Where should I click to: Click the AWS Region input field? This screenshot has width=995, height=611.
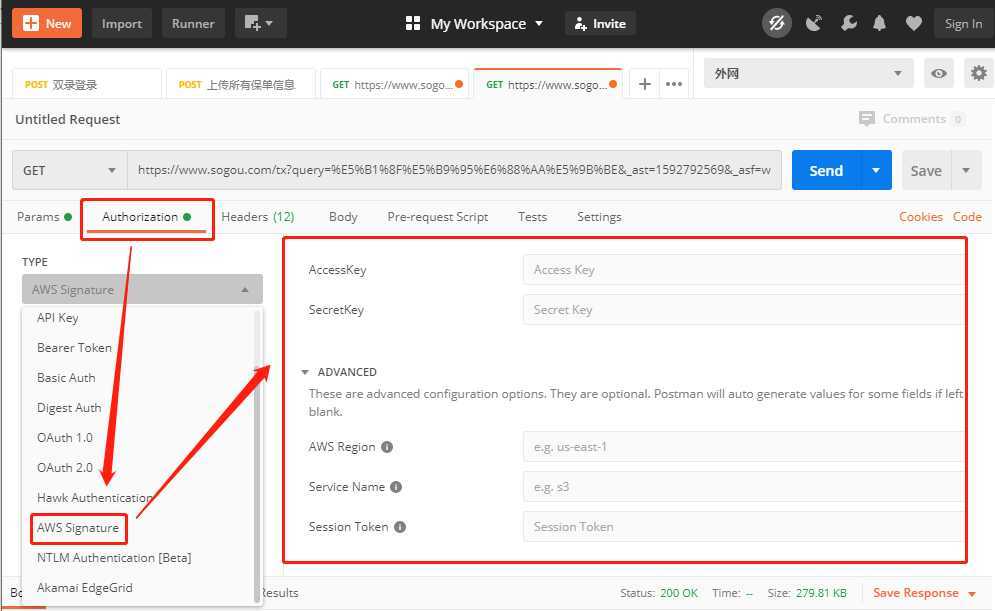743,447
